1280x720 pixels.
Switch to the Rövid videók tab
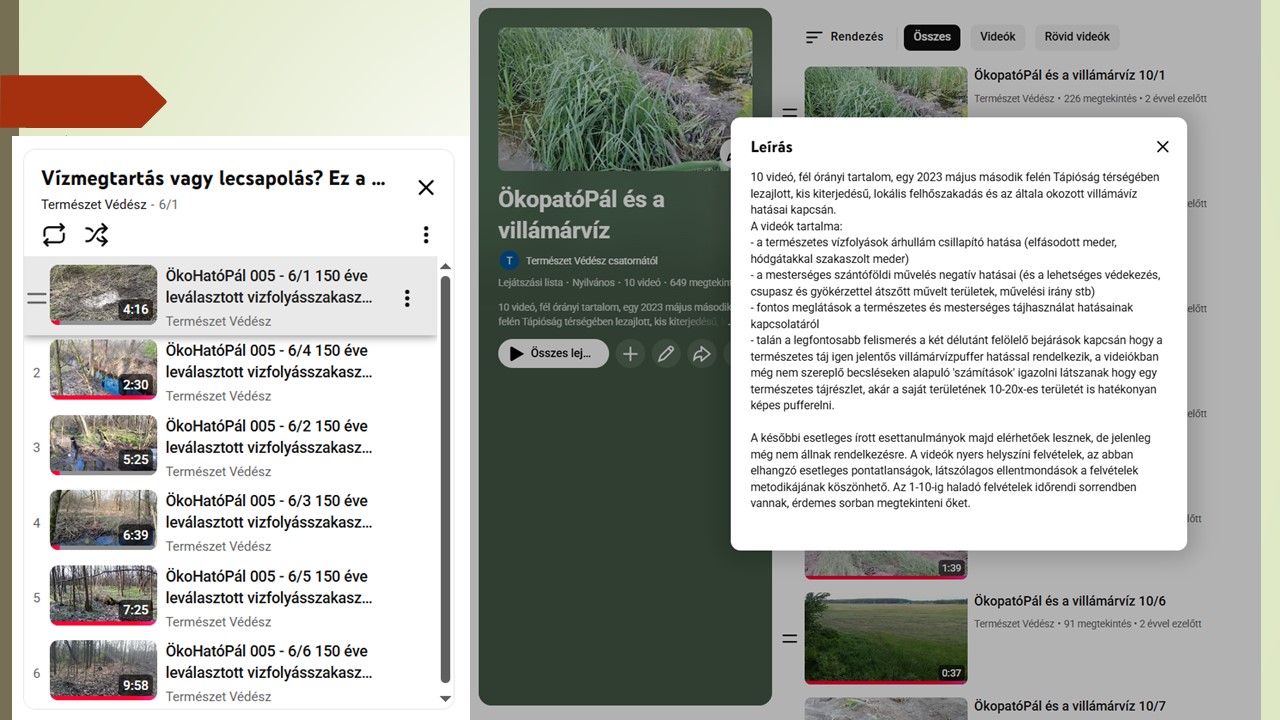pyautogui.click(x=1076, y=37)
